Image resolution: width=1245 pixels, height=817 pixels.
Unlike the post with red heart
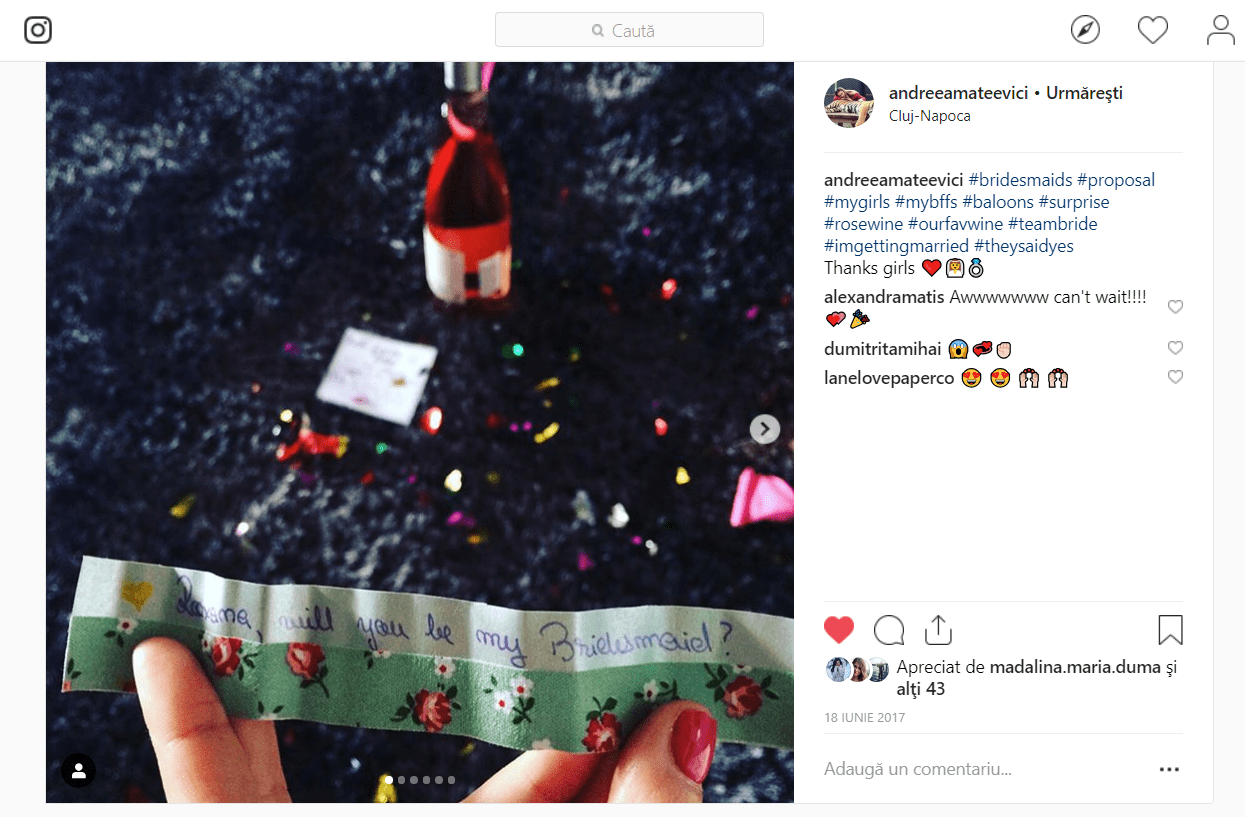click(x=839, y=630)
